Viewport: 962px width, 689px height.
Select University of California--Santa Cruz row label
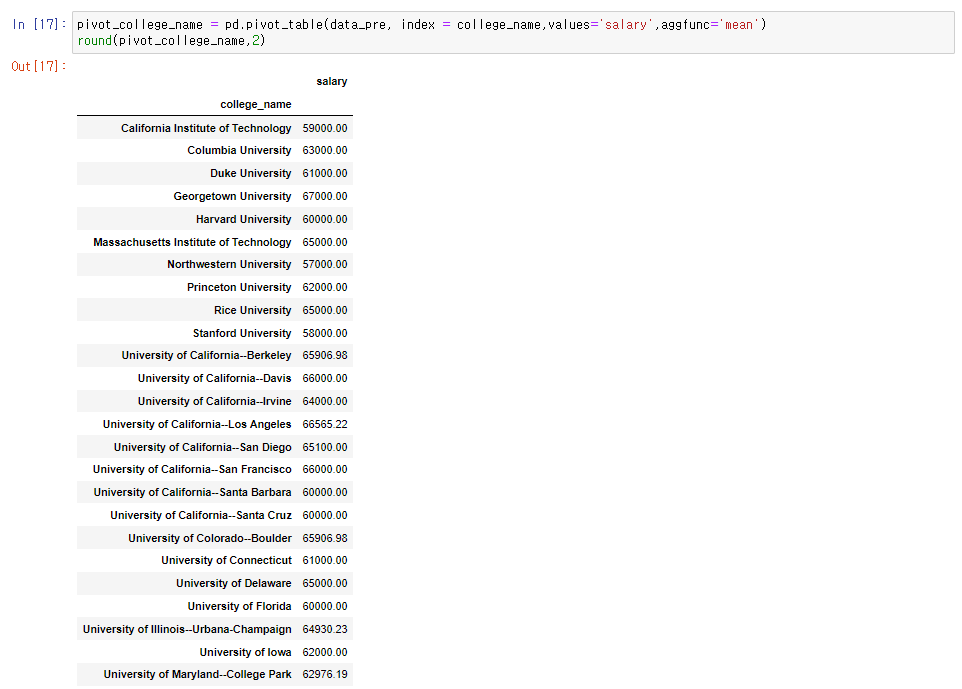pyautogui.click(x=201, y=515)
